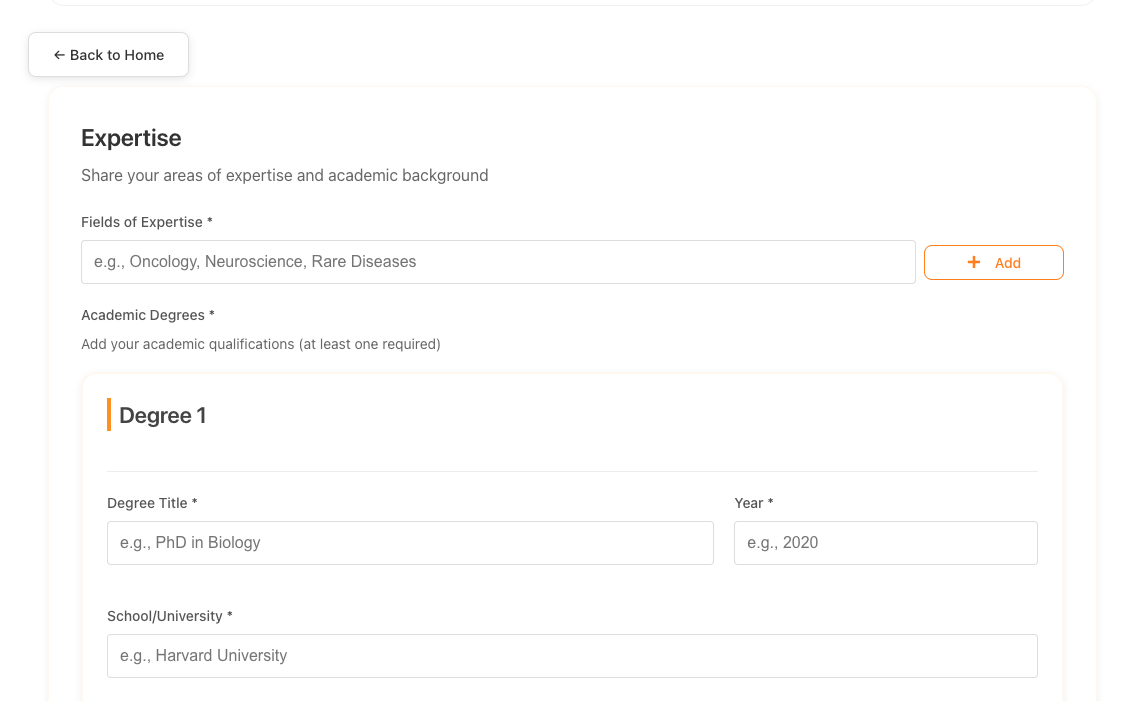
Task: Click the Year input showing e.g., 2020
Action: tap(885, 543)
